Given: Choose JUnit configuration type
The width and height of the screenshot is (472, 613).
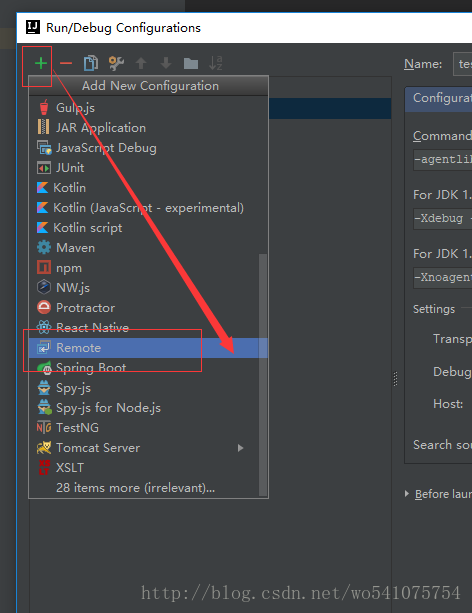Looking at the screenshot, I should [144, 168].
